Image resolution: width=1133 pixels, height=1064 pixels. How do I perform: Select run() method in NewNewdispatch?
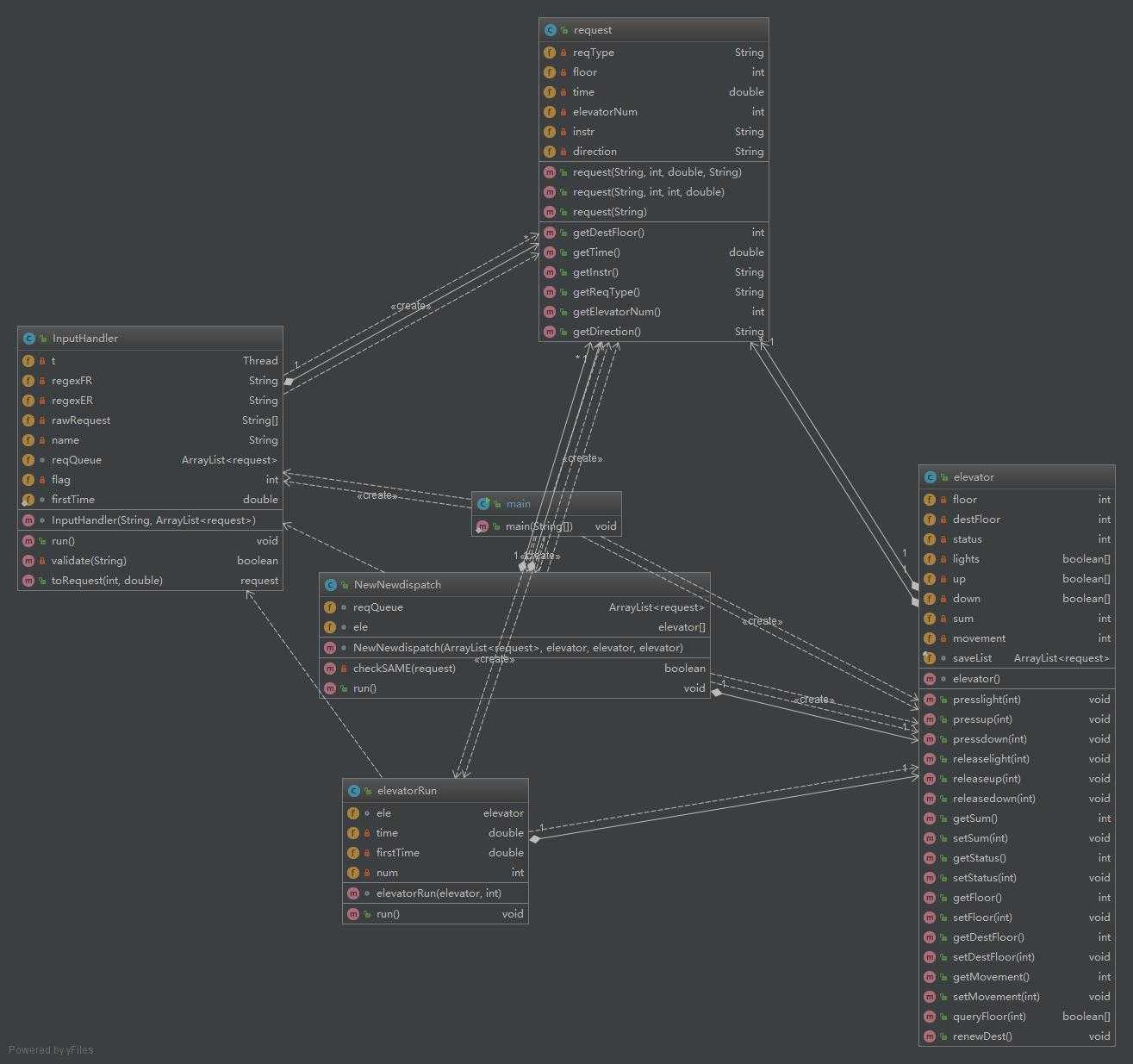514,688
